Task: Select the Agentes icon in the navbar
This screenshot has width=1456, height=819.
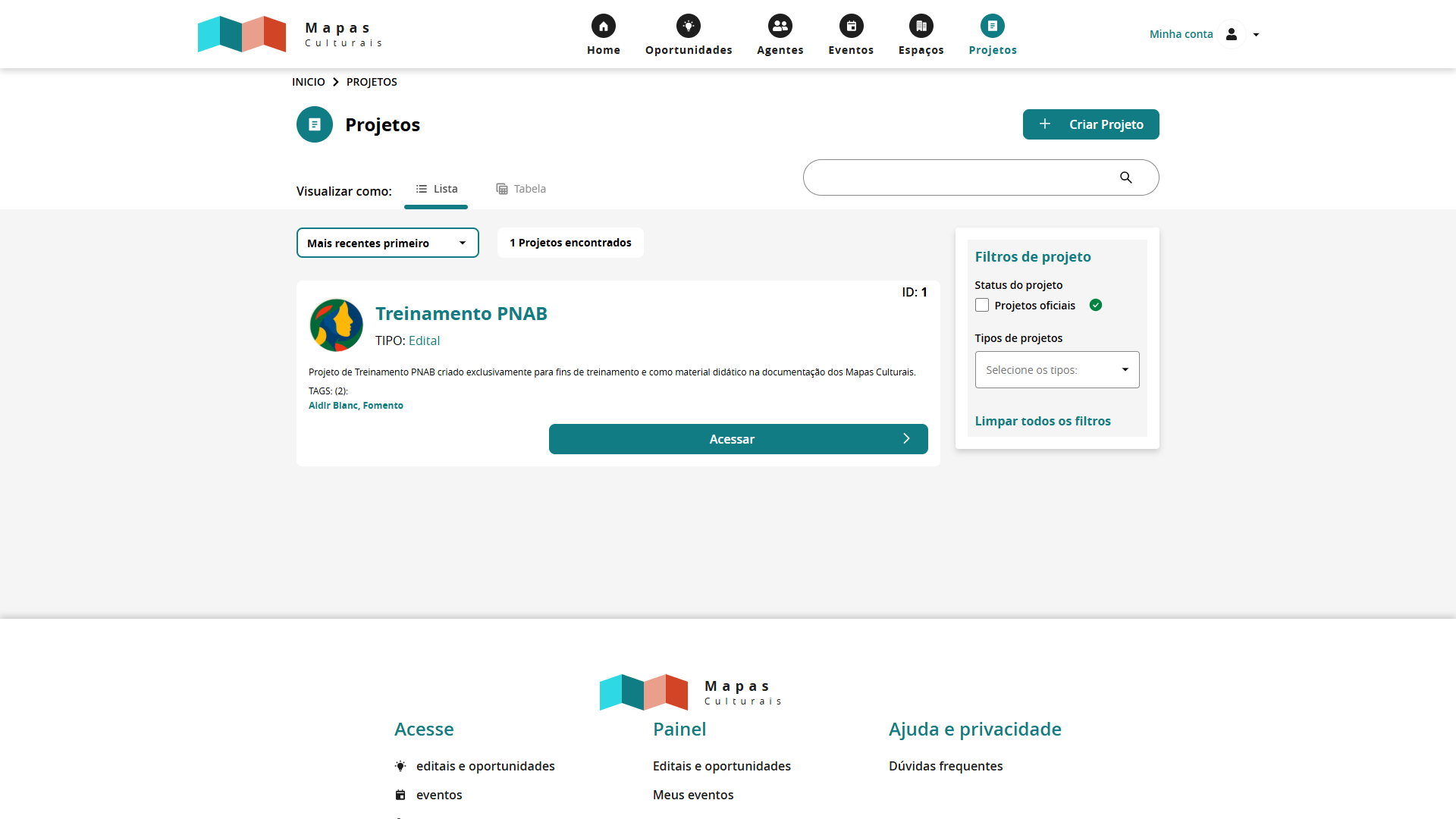Action: tap(780, 25)
